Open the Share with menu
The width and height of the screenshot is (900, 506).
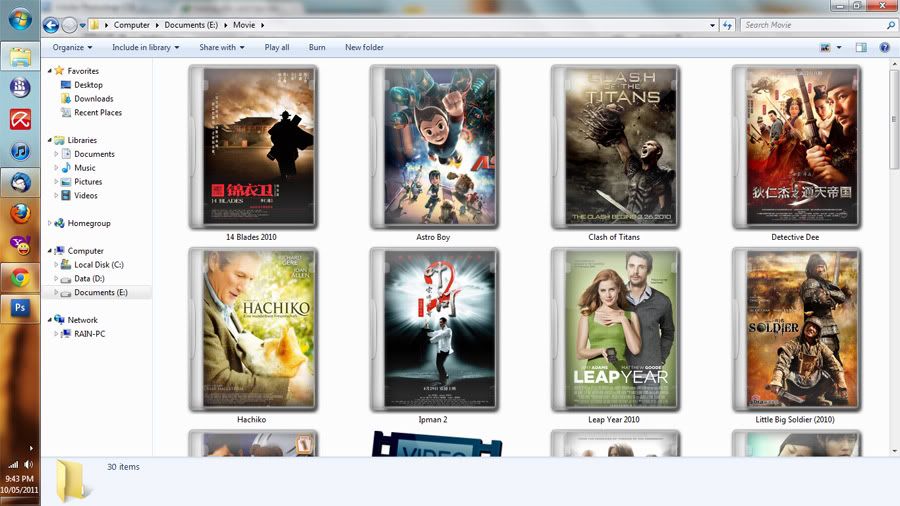(x=222, y=48)
